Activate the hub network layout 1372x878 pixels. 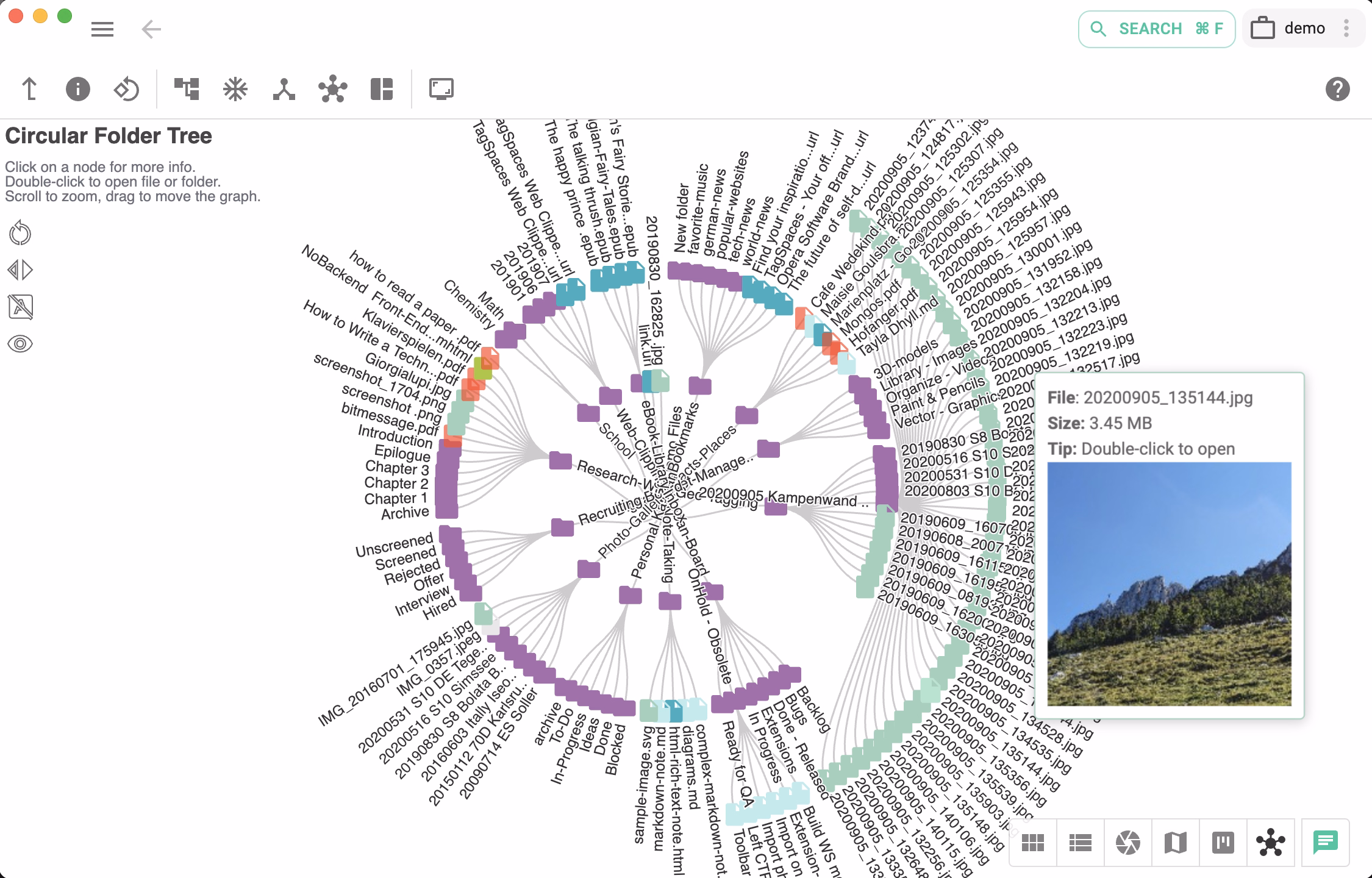tap(332, 88)
